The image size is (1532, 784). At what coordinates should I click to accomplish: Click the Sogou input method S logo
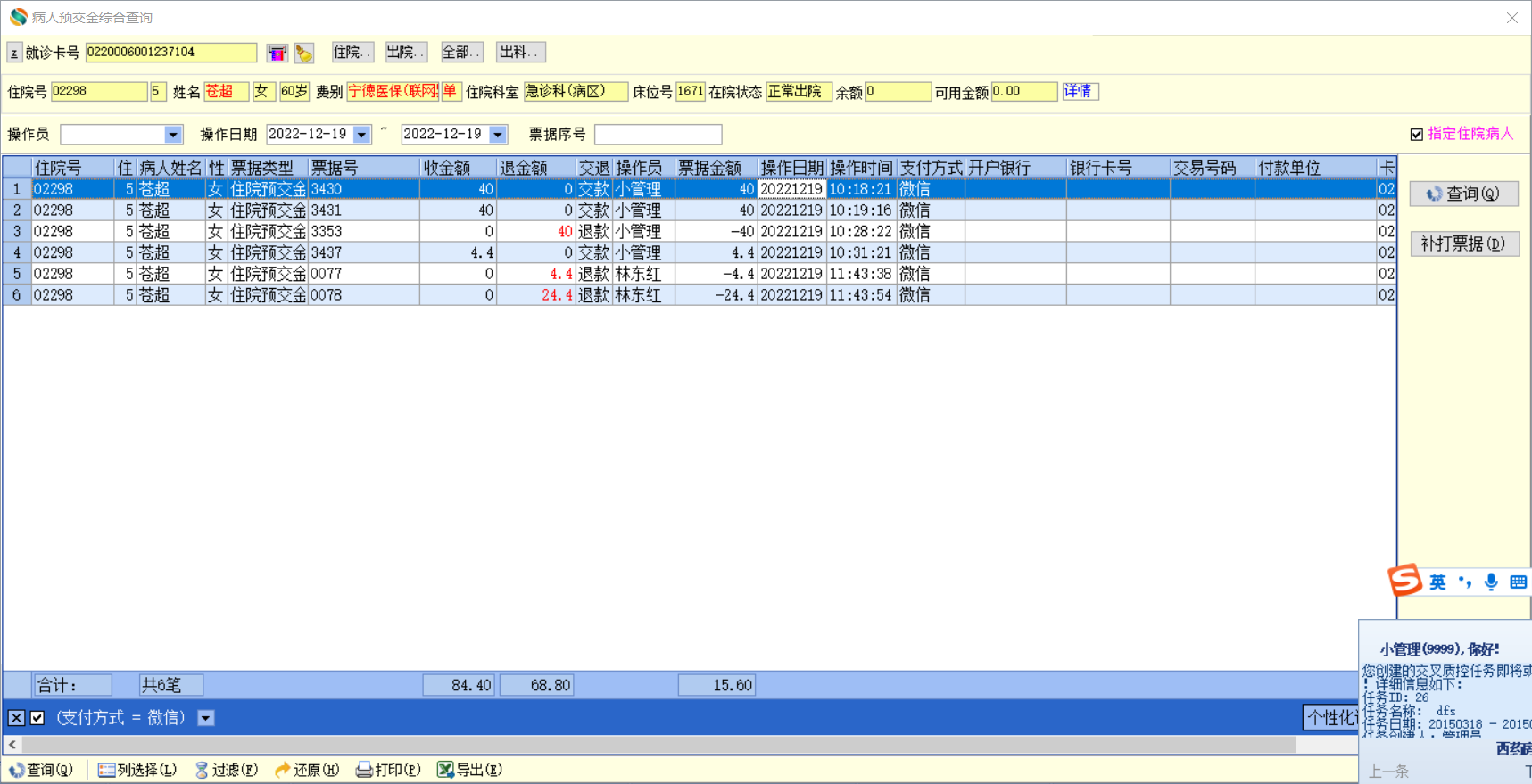(x=1404, y=581)
